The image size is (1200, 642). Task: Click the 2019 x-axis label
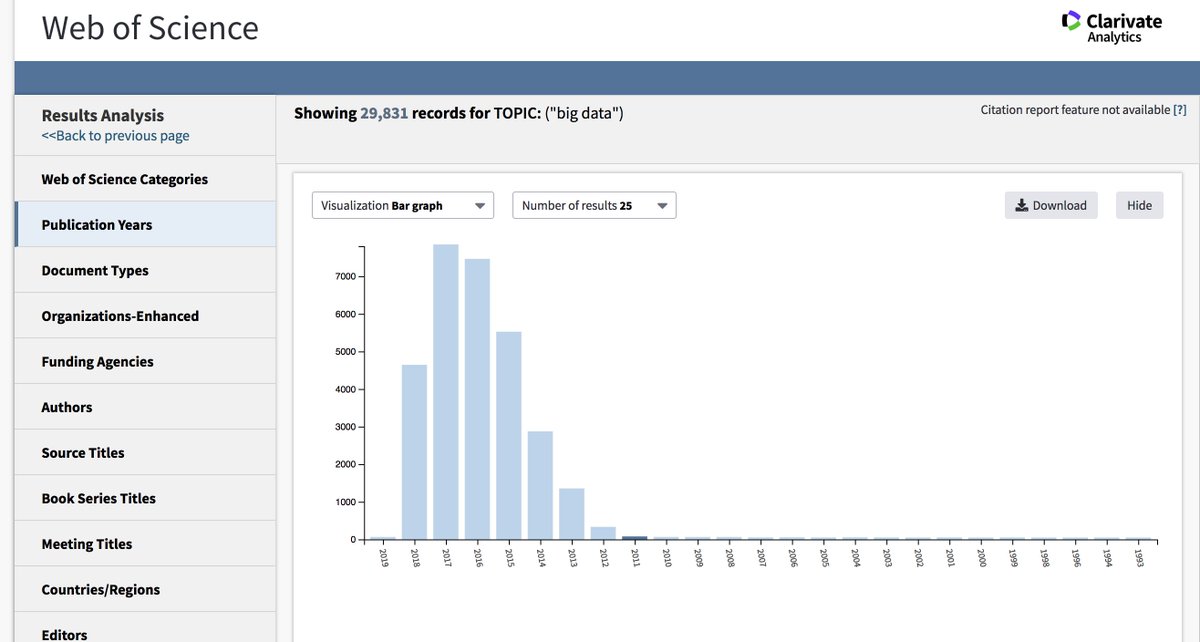[383, 557]
